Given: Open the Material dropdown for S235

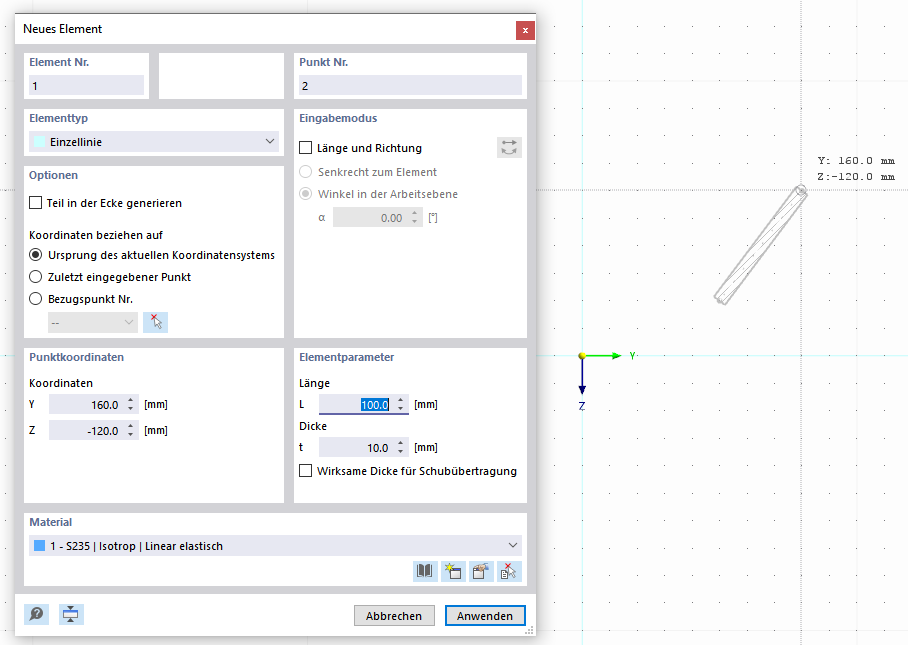Looking at the screenshot, I should 513,545.
